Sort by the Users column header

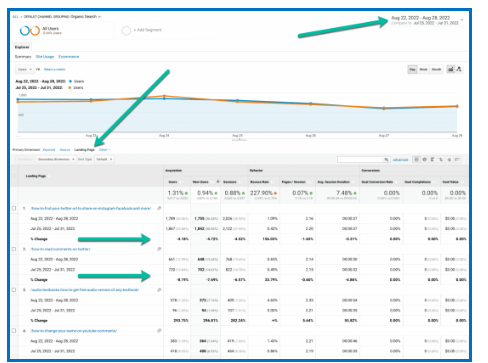tap(173, 182)
